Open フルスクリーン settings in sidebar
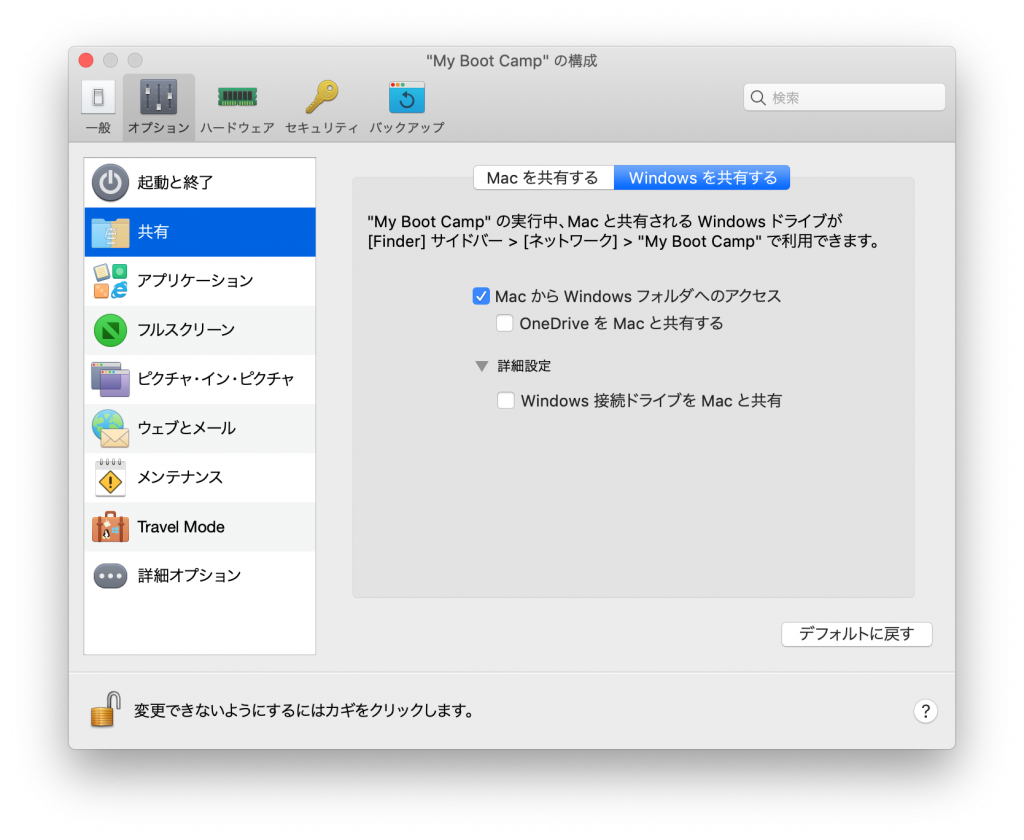This screenshot has height=840, width=1024. point(200,330)
